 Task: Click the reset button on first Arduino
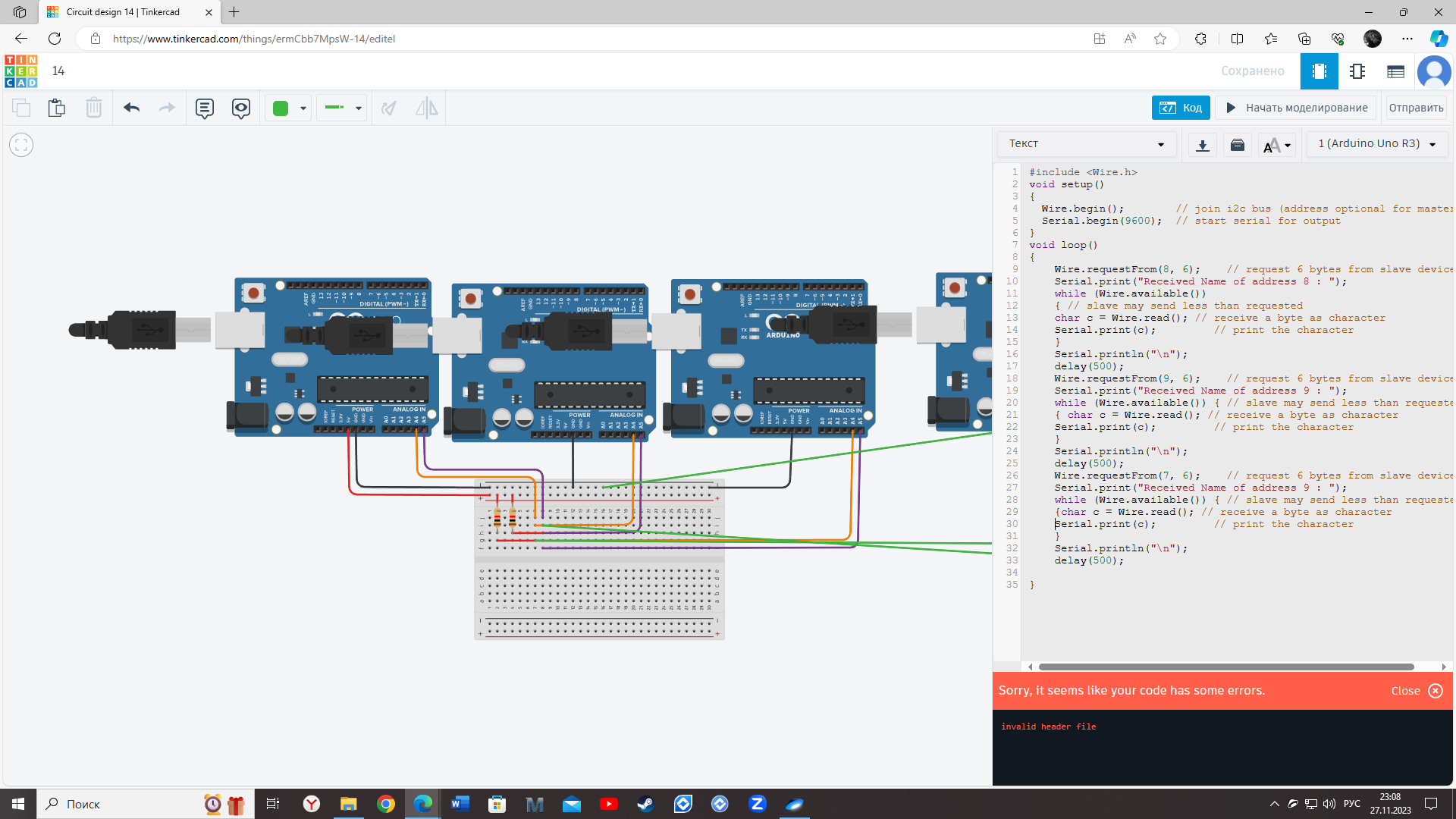pos(253,293)
